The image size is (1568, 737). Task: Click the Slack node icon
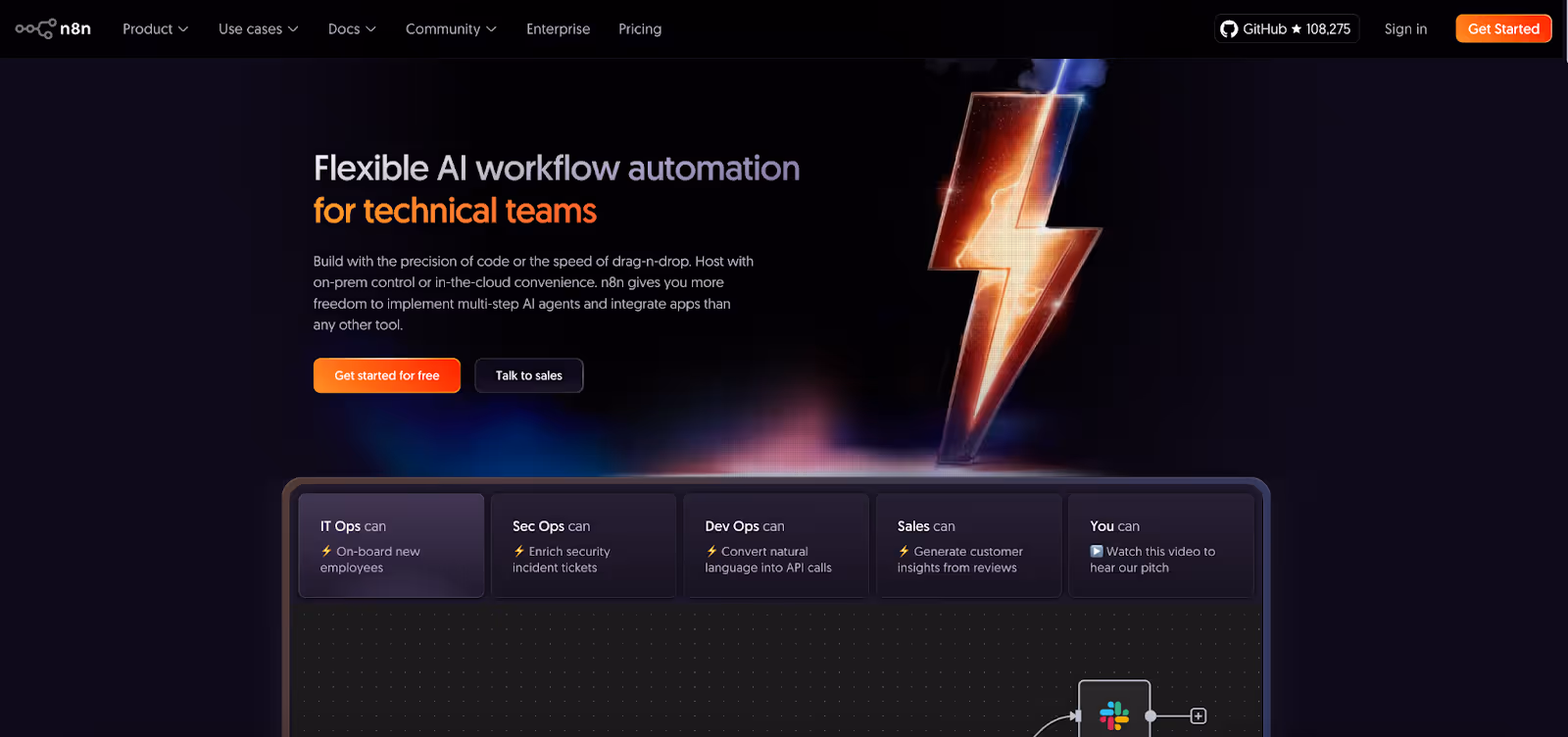click(1114, 715)
